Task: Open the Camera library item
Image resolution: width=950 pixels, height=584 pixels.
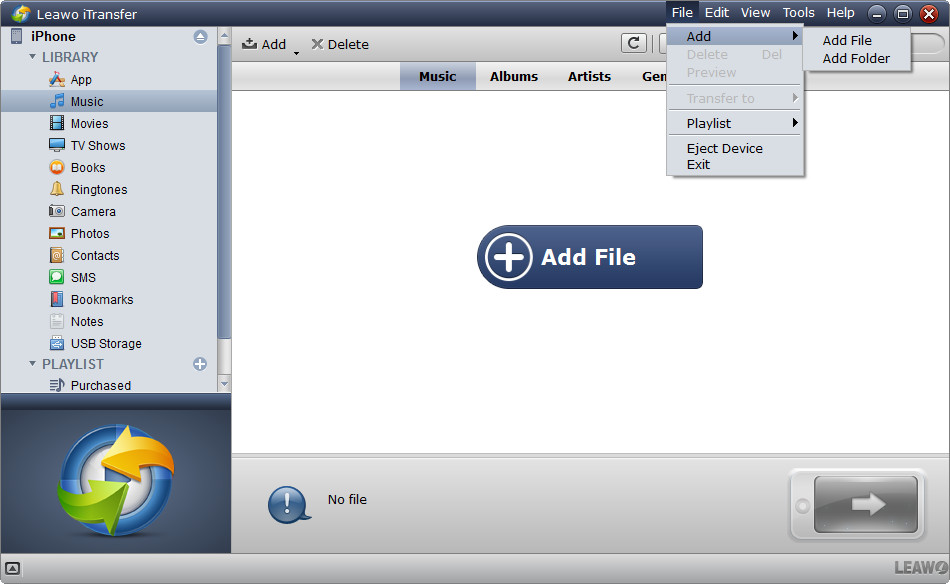Action: pos(92,211)
